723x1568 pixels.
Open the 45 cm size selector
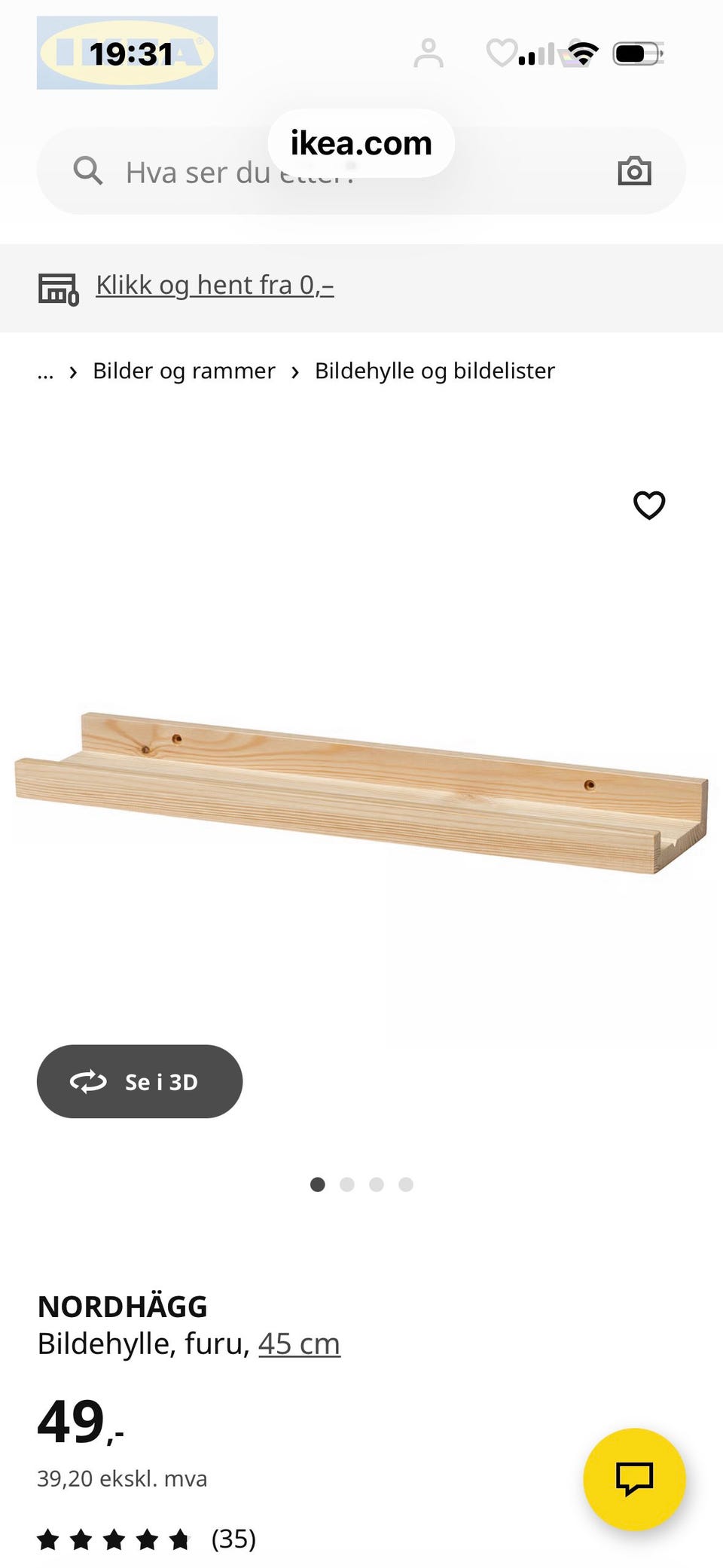pos(299,1343)
